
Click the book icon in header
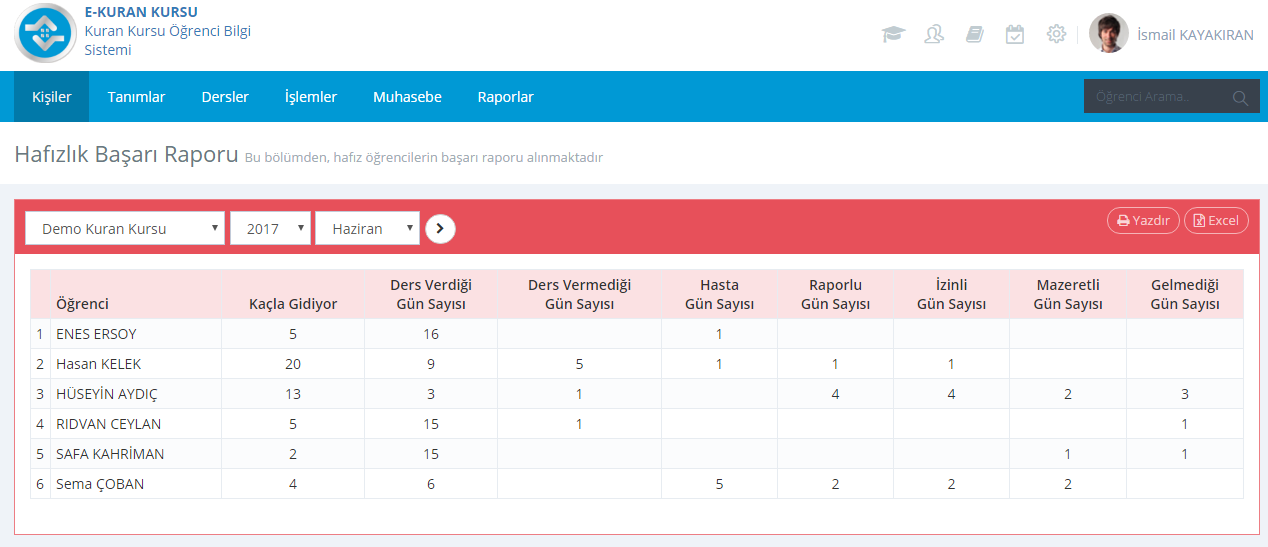(x=975, y=34)
